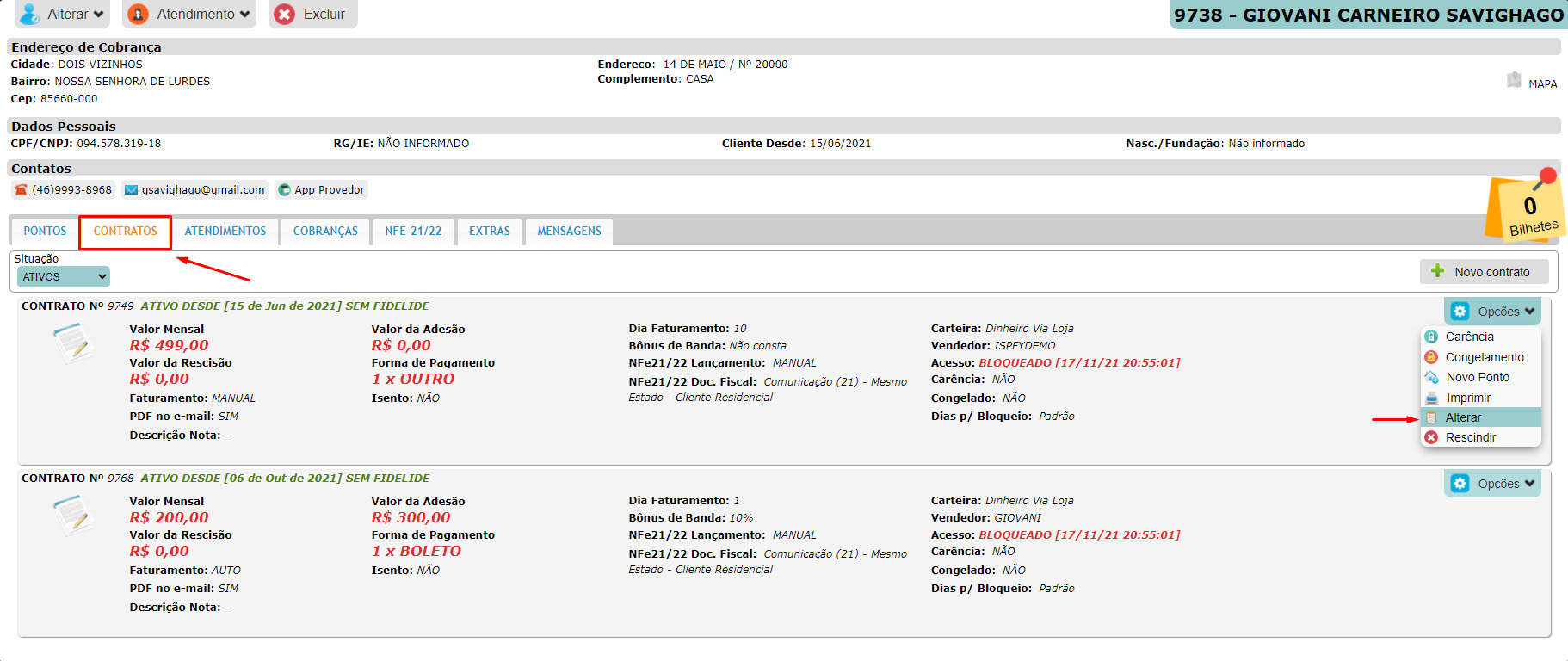The height and width of the screenshot is (661, 1568).
Task: Click gear icon on contract 9749 Opções
Action: (1460, 312)
